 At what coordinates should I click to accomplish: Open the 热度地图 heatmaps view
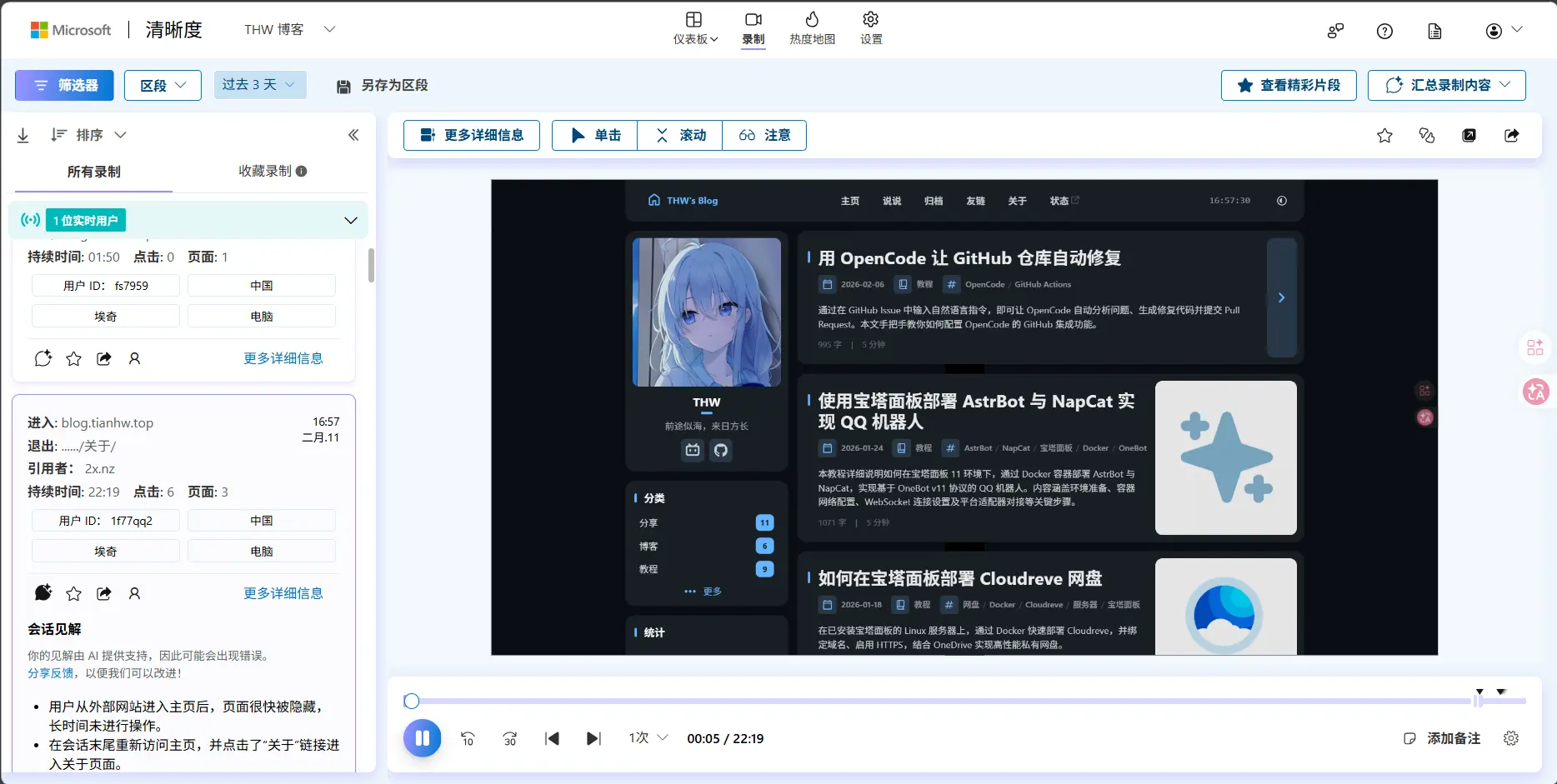click(811, 27)
